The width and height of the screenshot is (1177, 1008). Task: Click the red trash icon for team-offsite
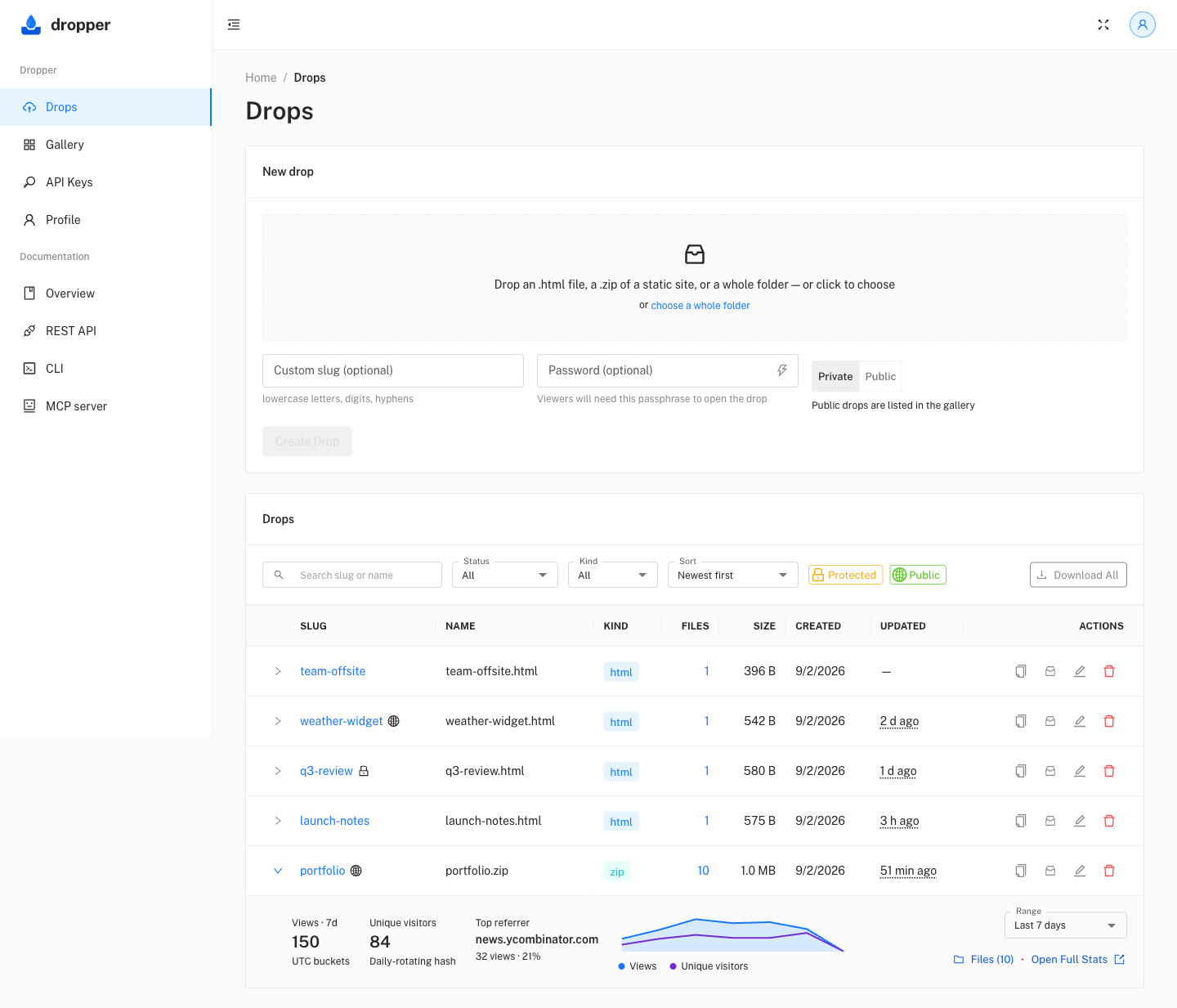point(1109,671)
